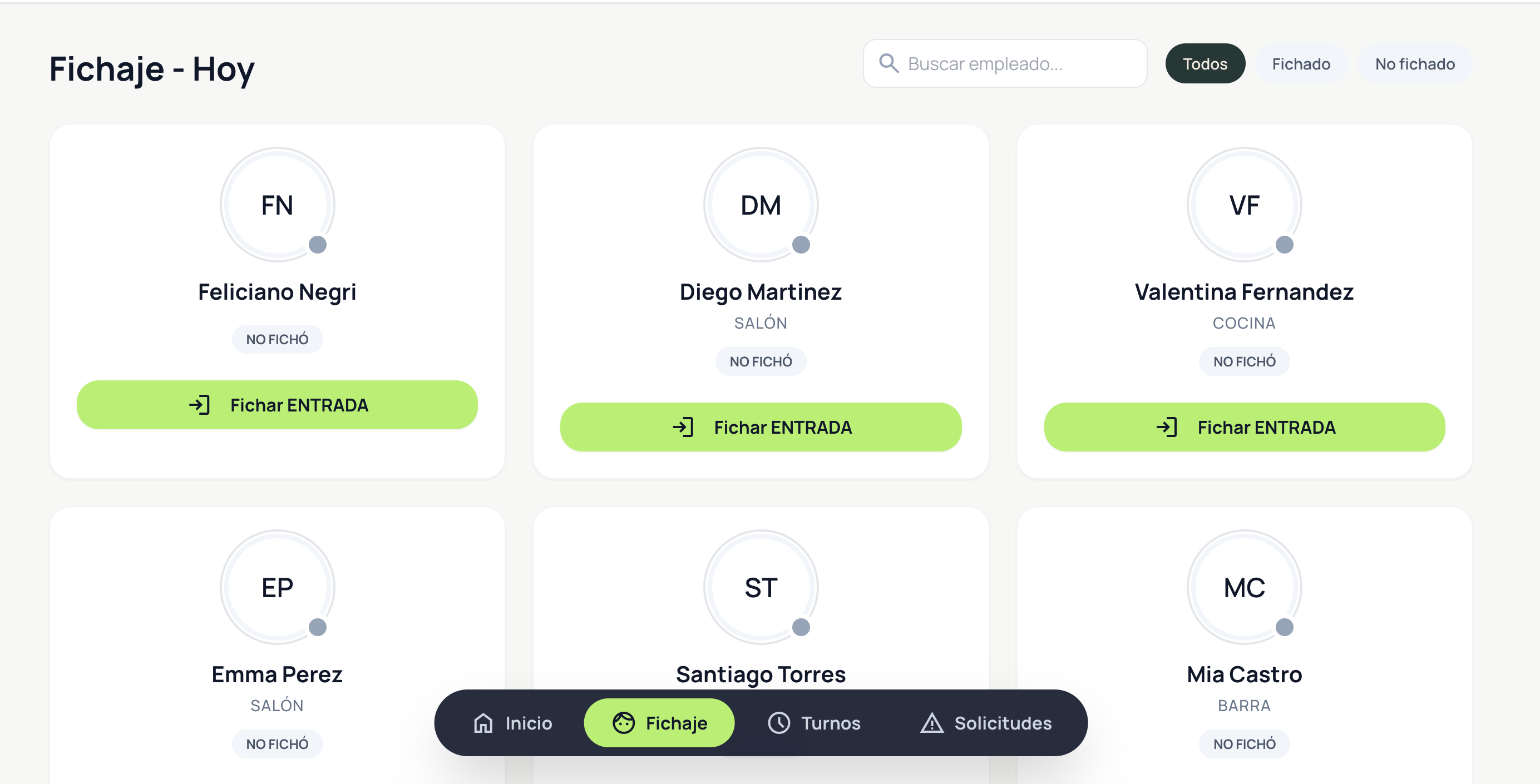Click the name Mia Castro
The image size is (1540, 784).
(1244, 674)
